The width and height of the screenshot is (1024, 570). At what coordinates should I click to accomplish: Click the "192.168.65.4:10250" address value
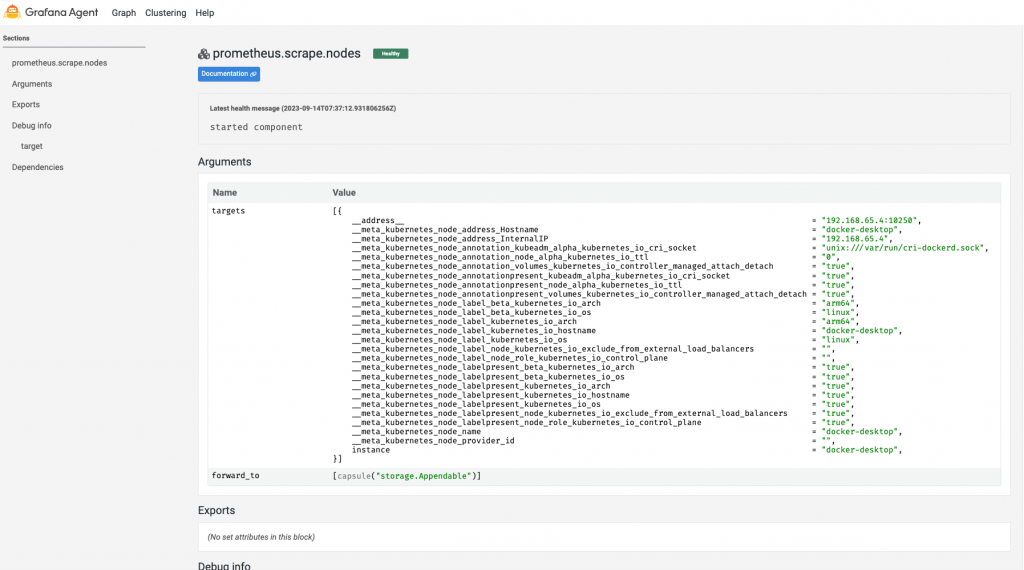pyautogui.click(x=871, y=221)
